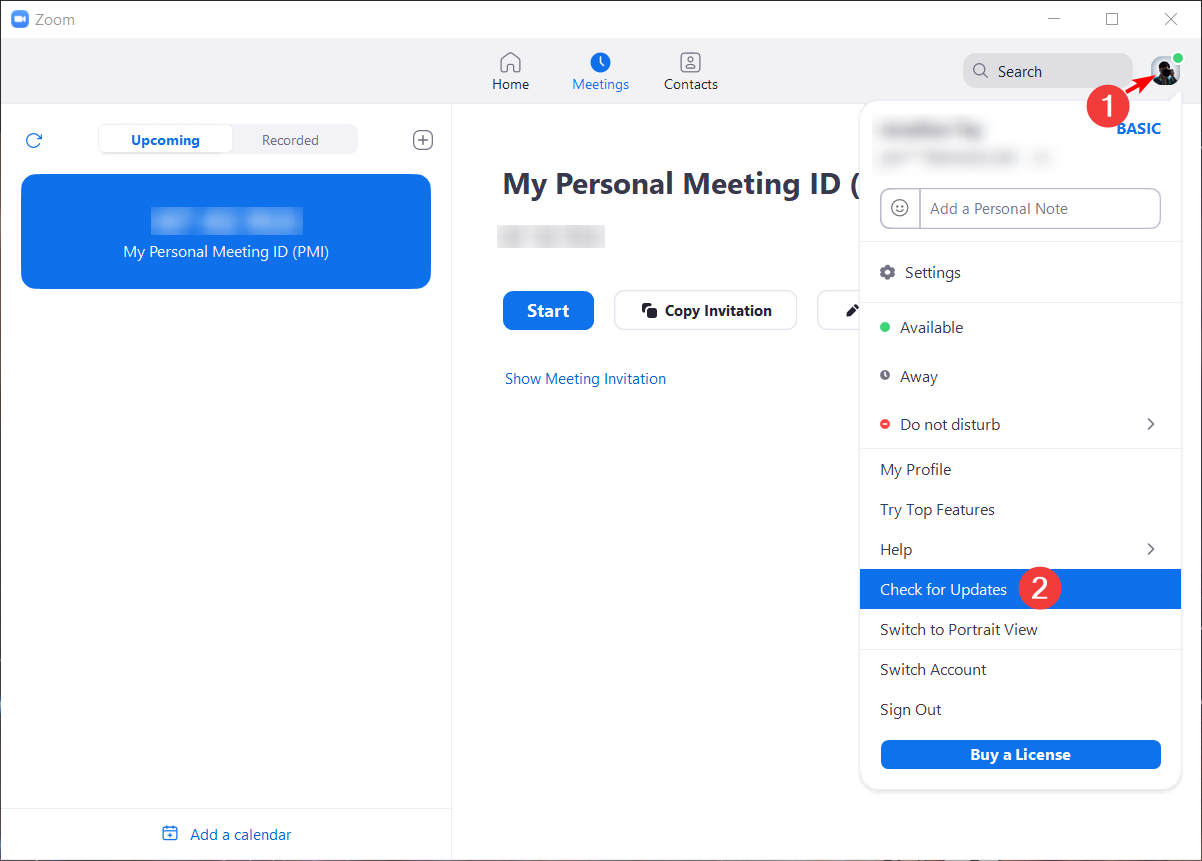Open Settings from profile menu
Viewport: 1202px width, 861px height.
click(1020, 272)
